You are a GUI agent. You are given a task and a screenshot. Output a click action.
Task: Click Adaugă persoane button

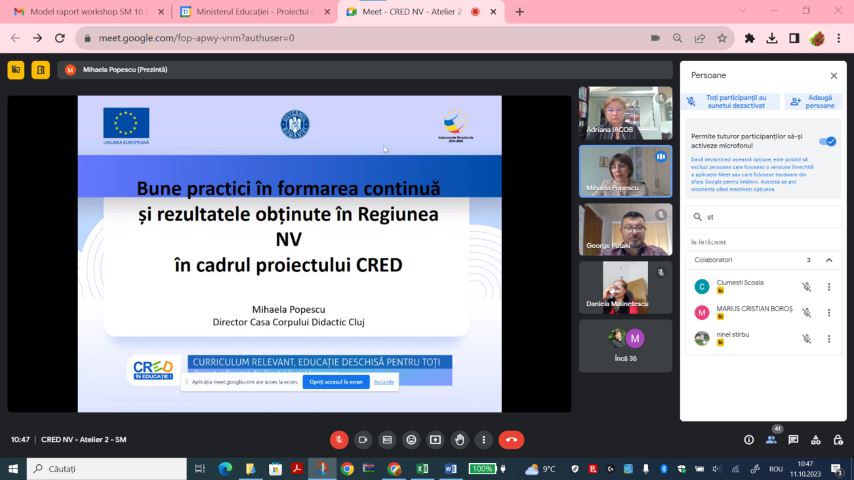[x=813, y=101]
